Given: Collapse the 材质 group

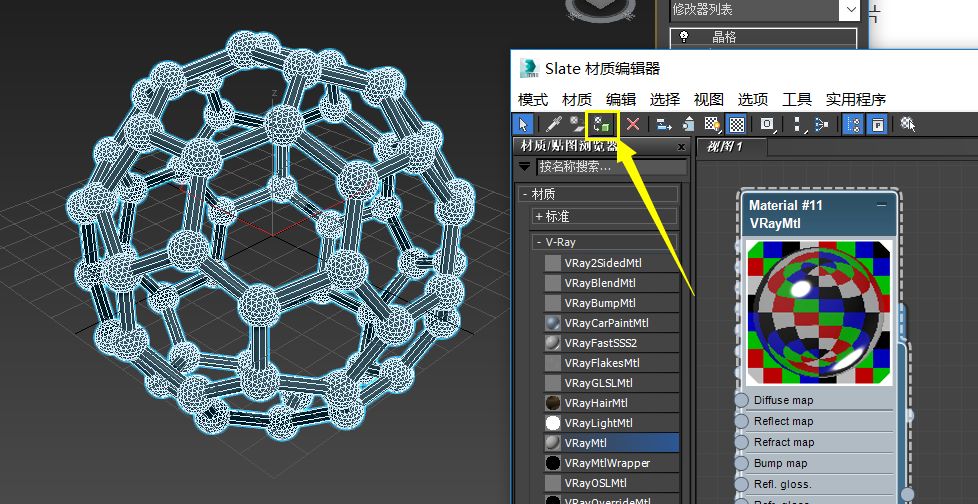Looking at the screenshot, I should [526, 195].
